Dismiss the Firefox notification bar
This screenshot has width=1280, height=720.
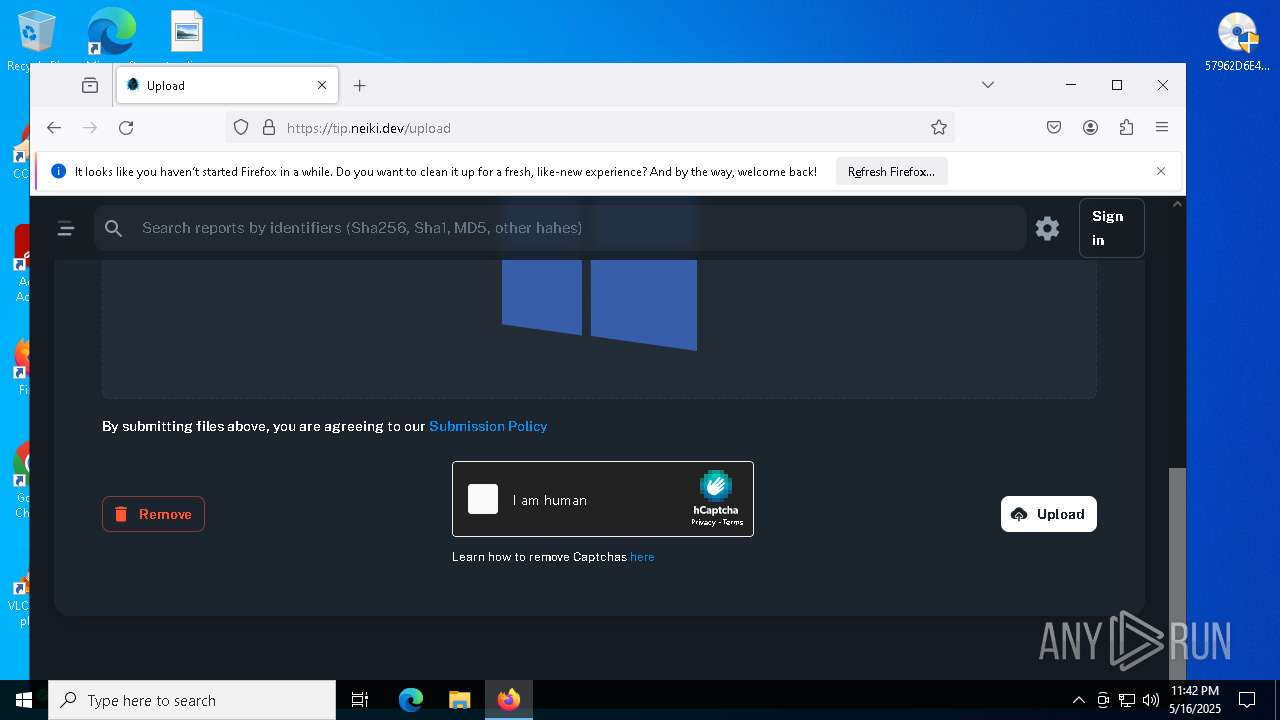pyautogui.click(x=1161, y=171)
